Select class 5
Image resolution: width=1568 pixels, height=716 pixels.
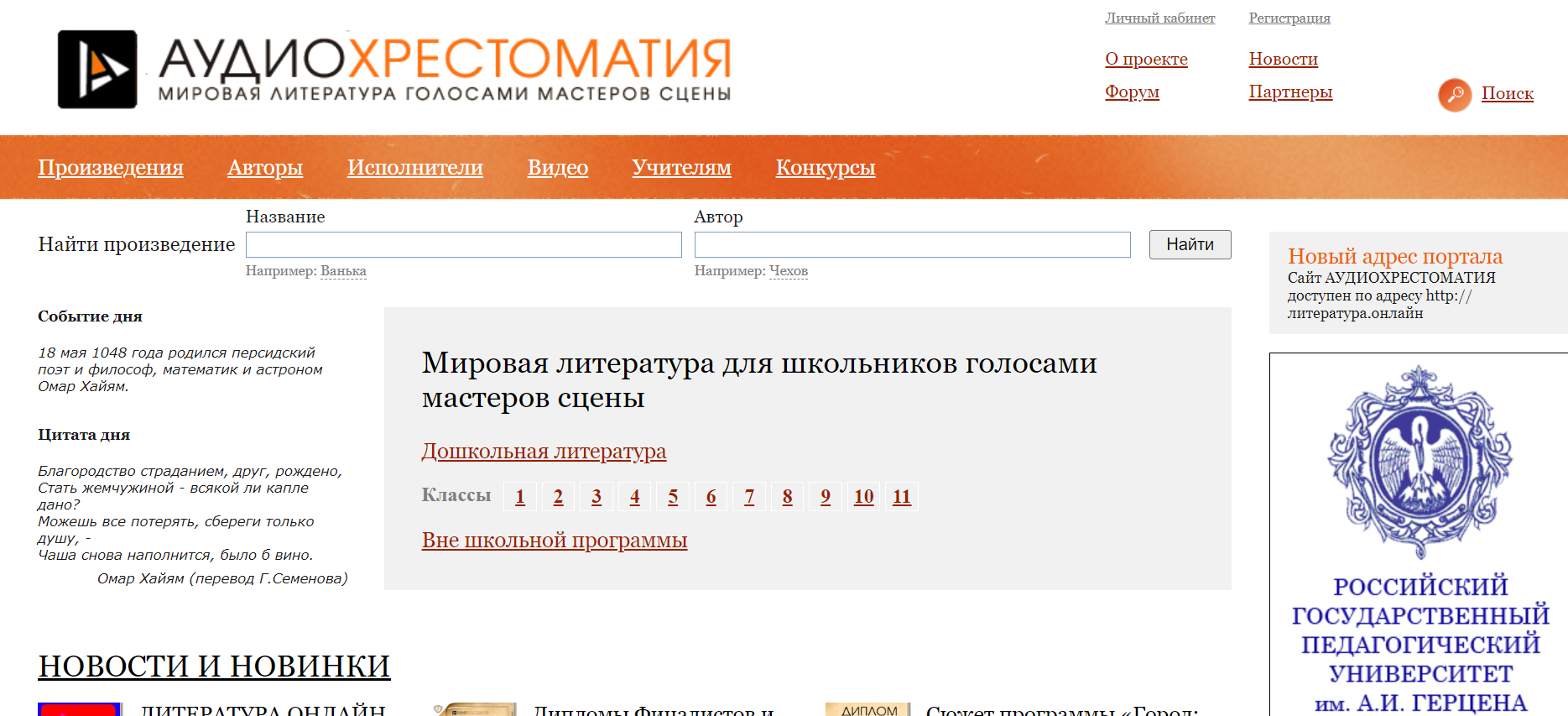coord(673,497)
